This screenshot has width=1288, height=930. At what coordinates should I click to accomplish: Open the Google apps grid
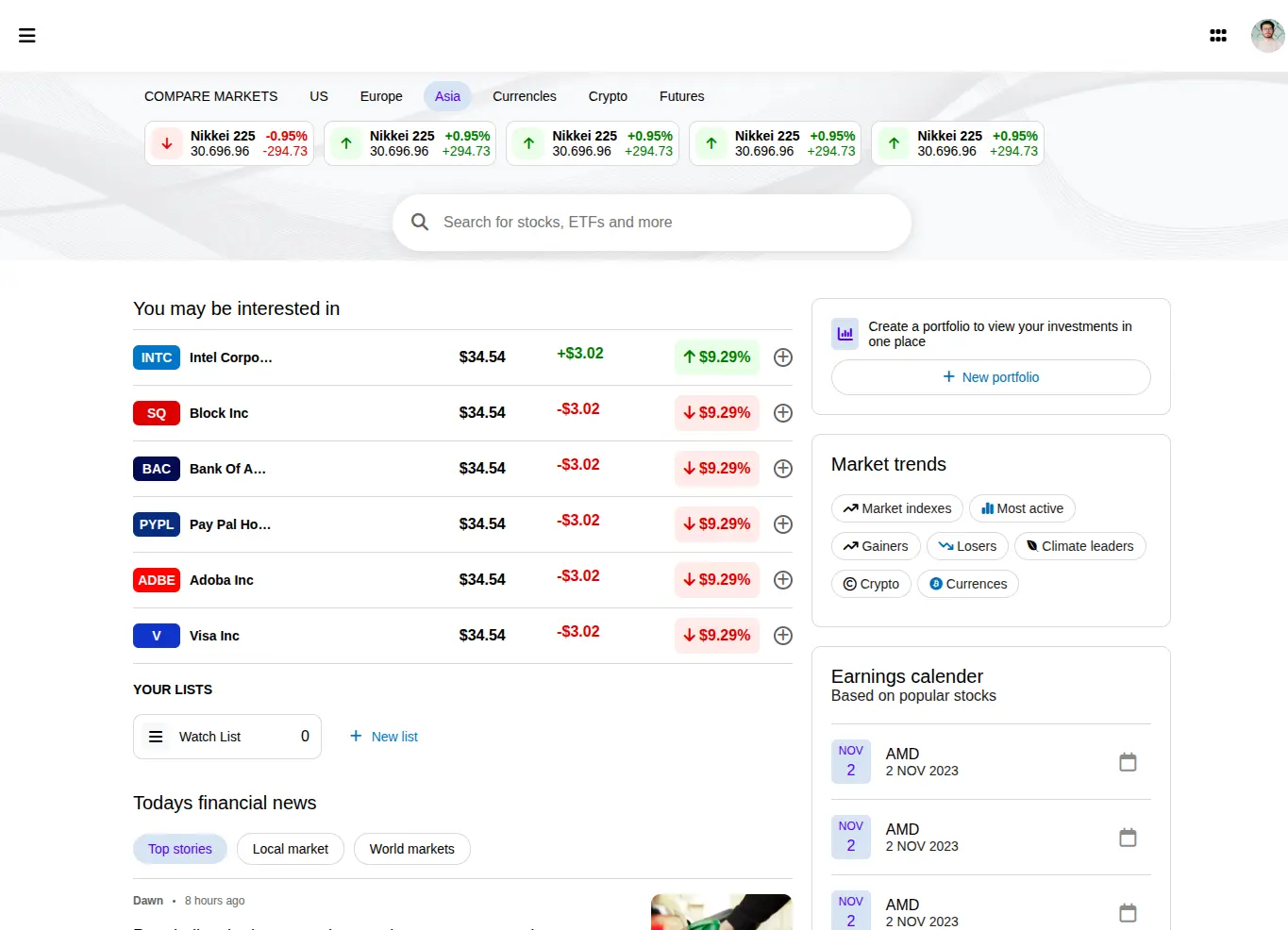[x=1218, y=35]
